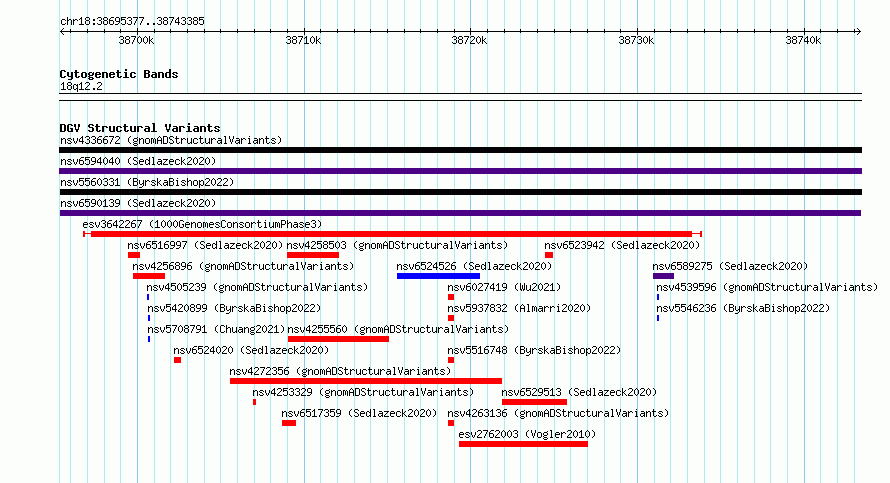The image size is (890, 483).
Task: Open nsv5546236 (ByrskaBishop2022) label
Action: point(743,308)
